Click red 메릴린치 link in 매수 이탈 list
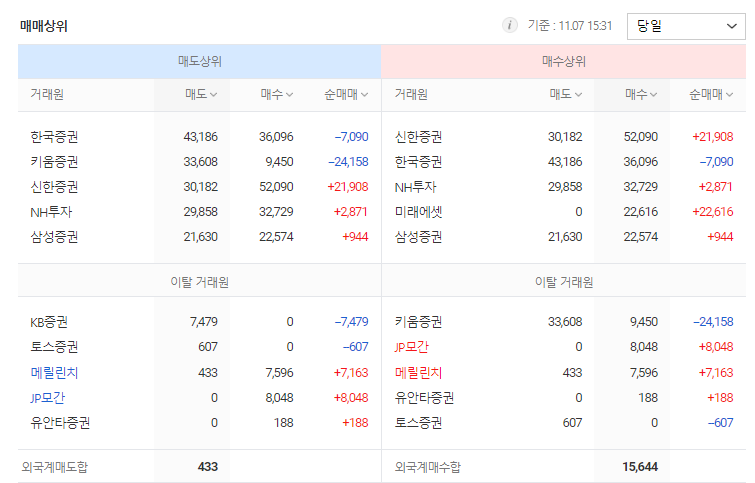Screen dimensions: 755x483 tap(418, 373)
